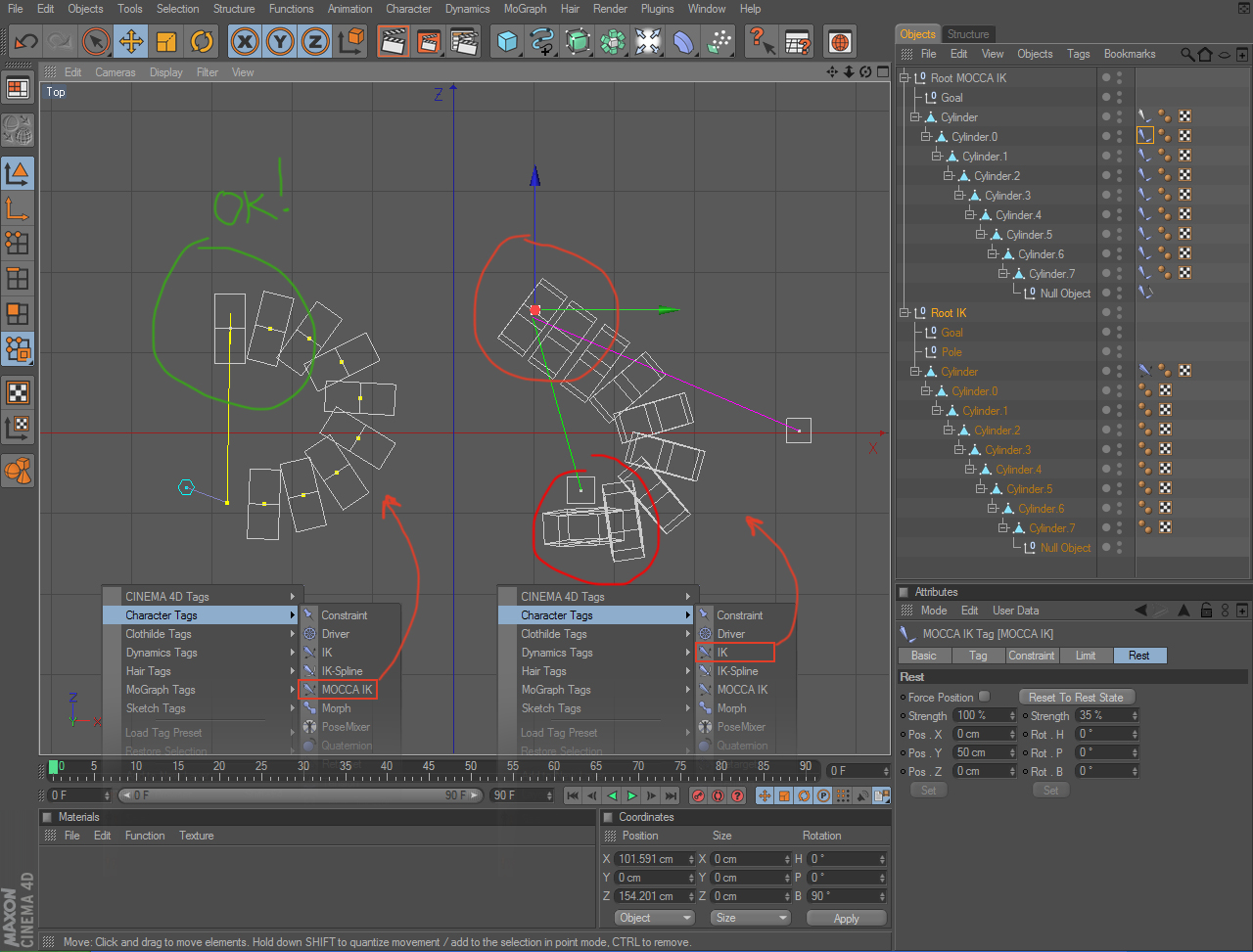
Task: Click the Undo arrow in top toolbar
Action: coord(25,42)
